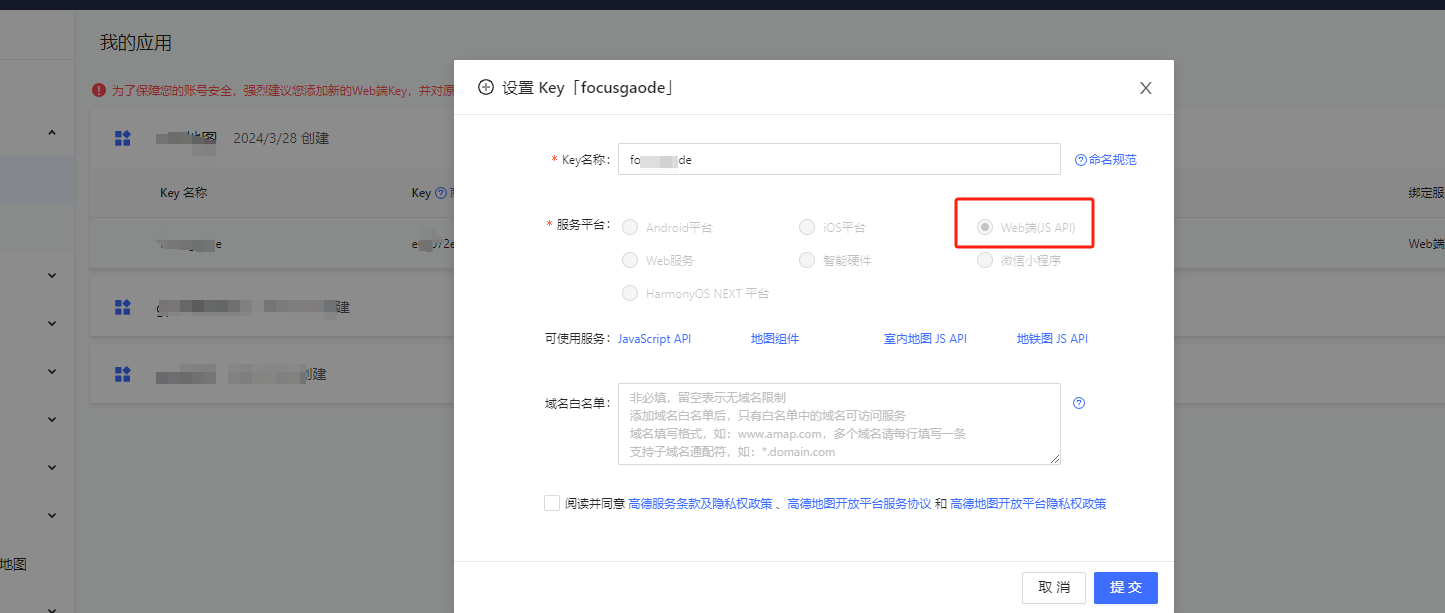Open the 命名规范 help link

point(1105,159)
